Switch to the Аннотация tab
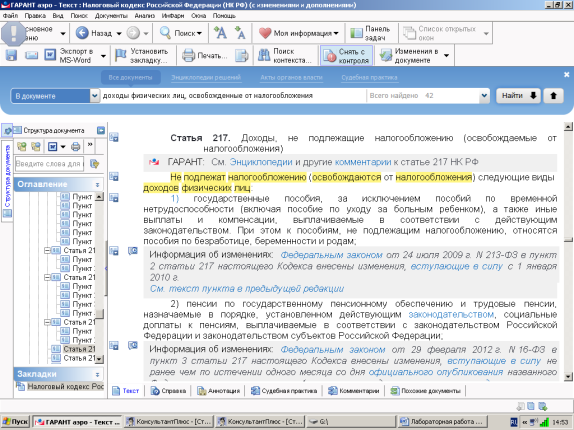Image resolution: width=574 pixels, height=430 pixels. (219, 391)
